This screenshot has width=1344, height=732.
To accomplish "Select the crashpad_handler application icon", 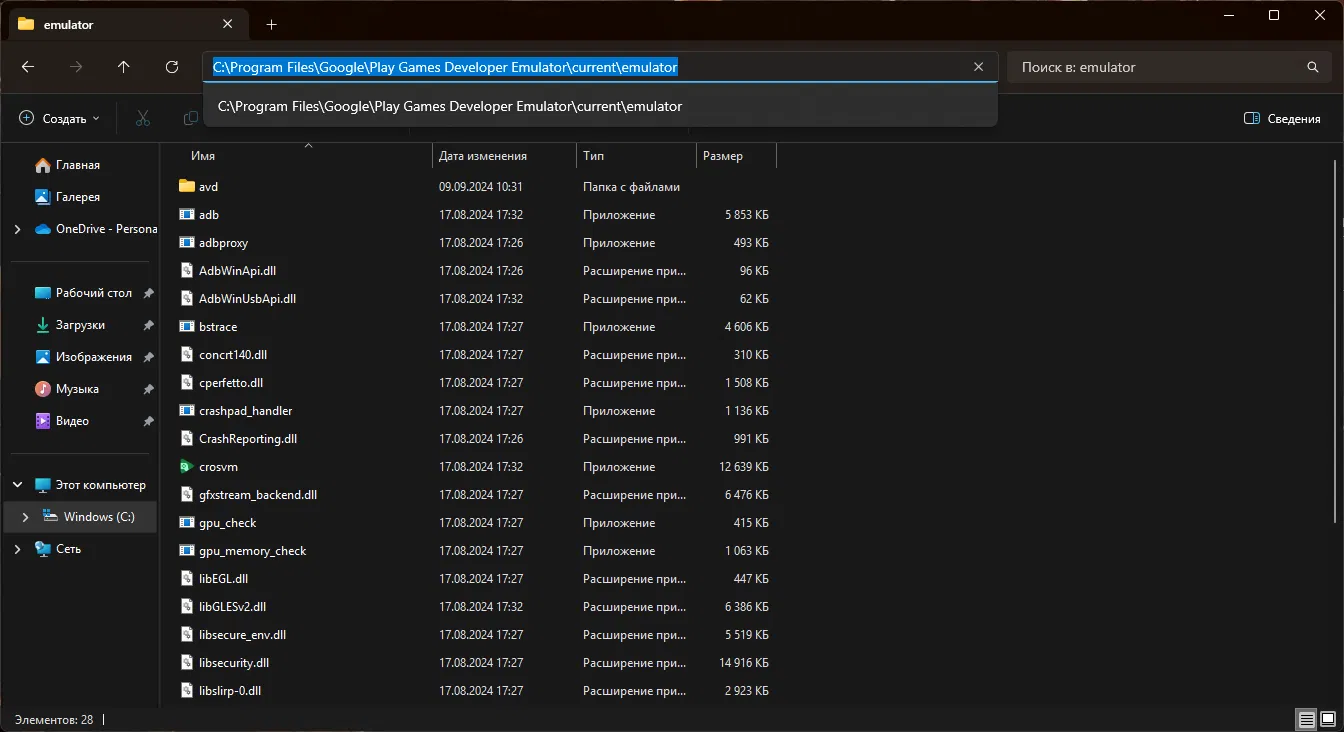I will [x=186, y=411].
